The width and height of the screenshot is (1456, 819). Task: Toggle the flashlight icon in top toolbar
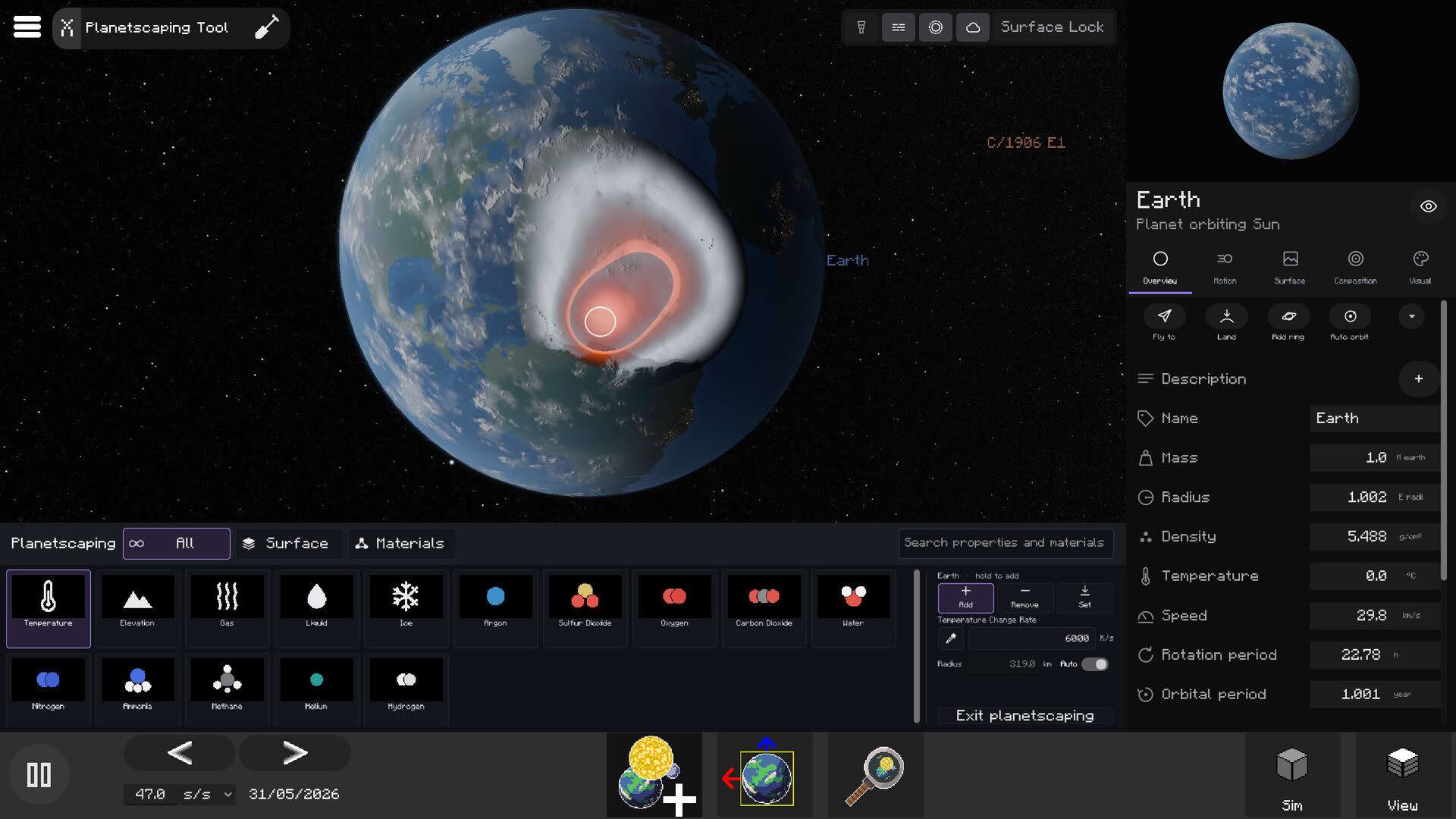pyautogui.click(x=861, y=27)
